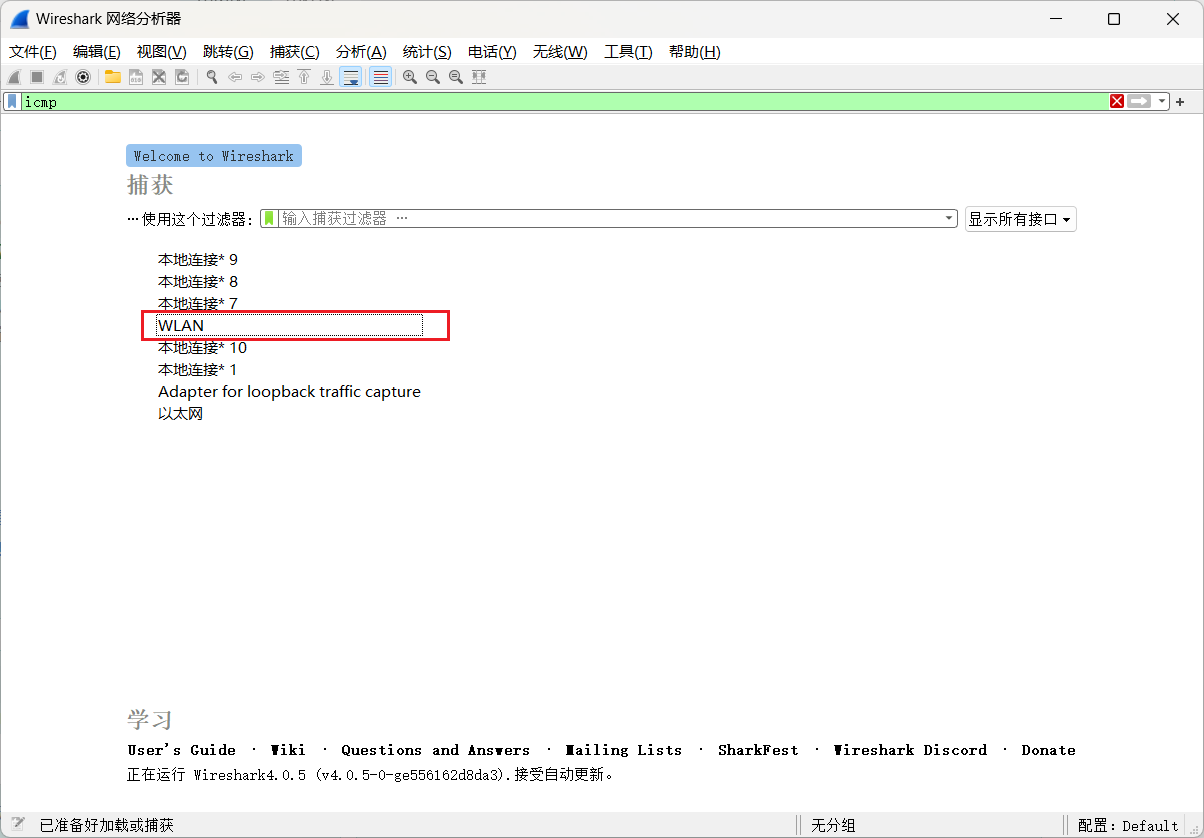Image resolution: width=1204 pixels, height=838 pixels.
Task: Click the restart current capture icon
Action: click(60, 77)
